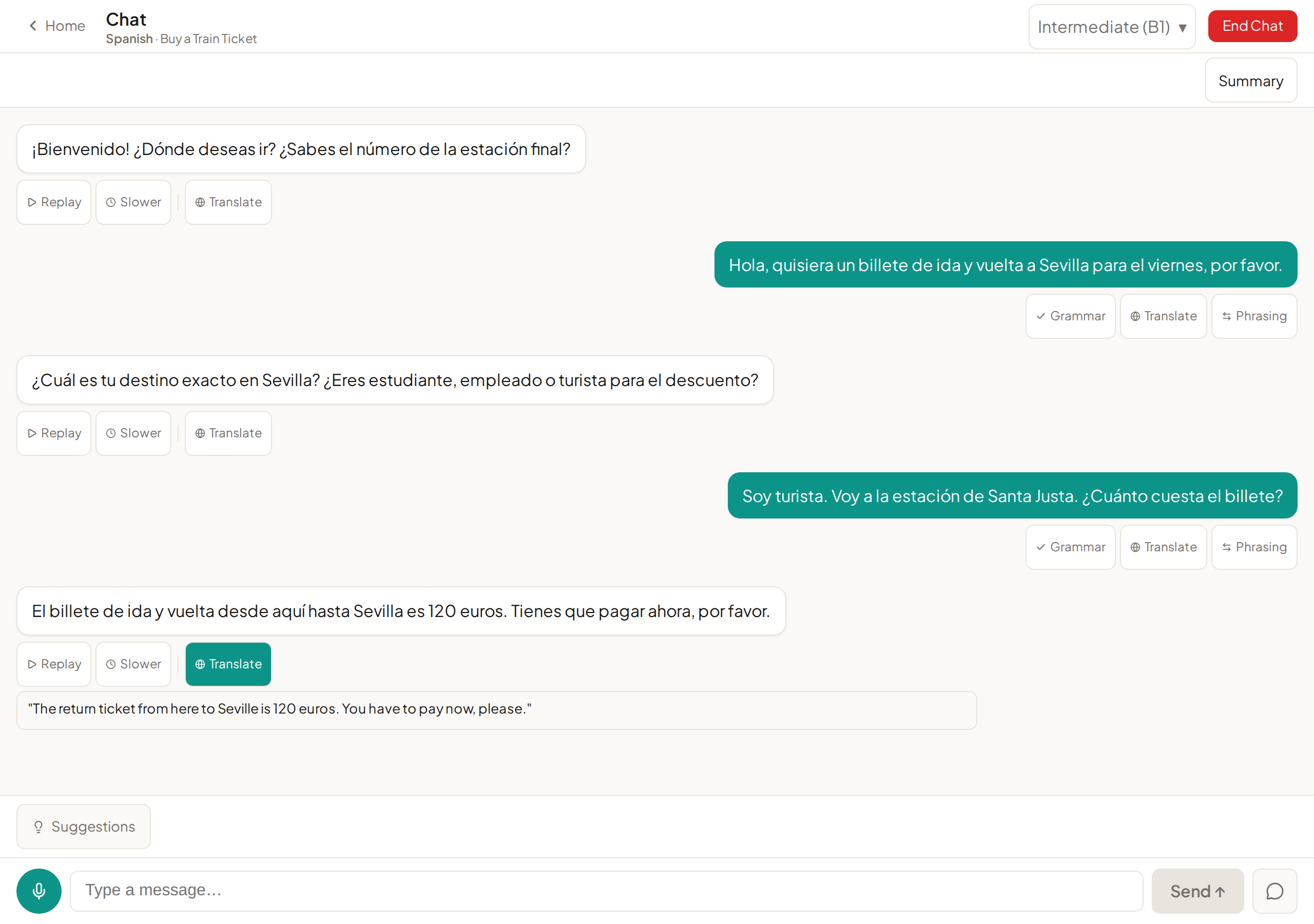
Task: Click the '¡Bienvenido! ¿Dónde deseas ir?' message bubble
Action: (301, 149)
